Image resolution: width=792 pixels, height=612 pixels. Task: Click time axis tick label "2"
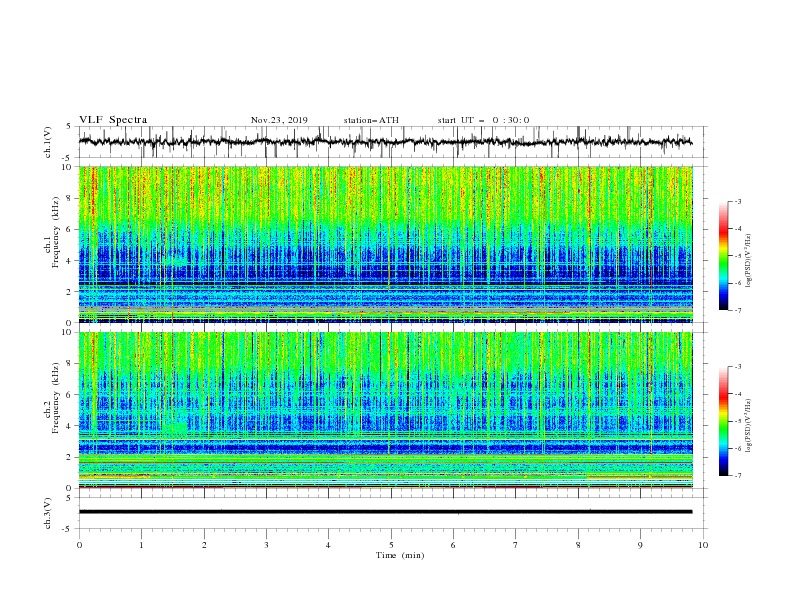tap(204, 545)
